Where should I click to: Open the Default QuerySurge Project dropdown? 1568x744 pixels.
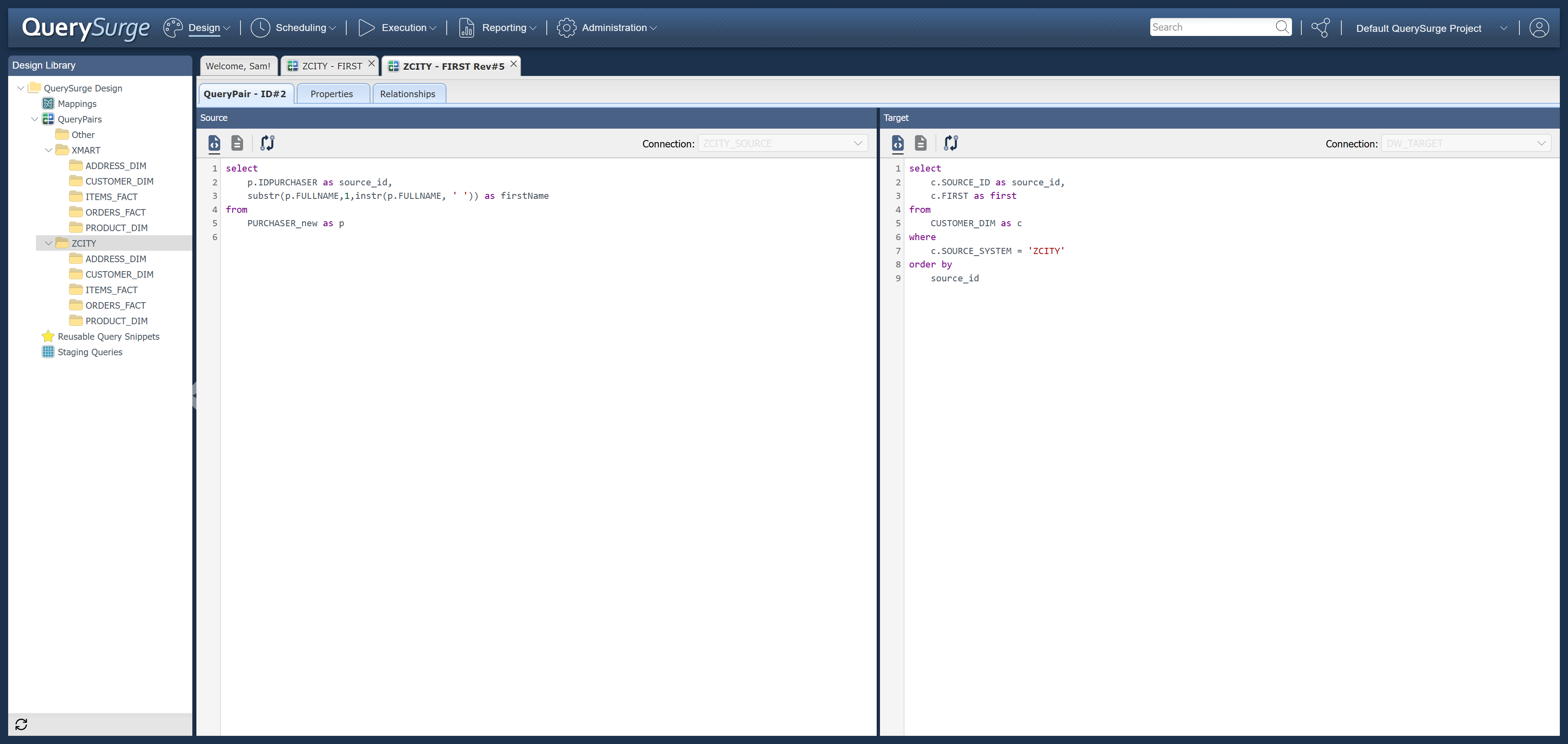pos(1431,28)
